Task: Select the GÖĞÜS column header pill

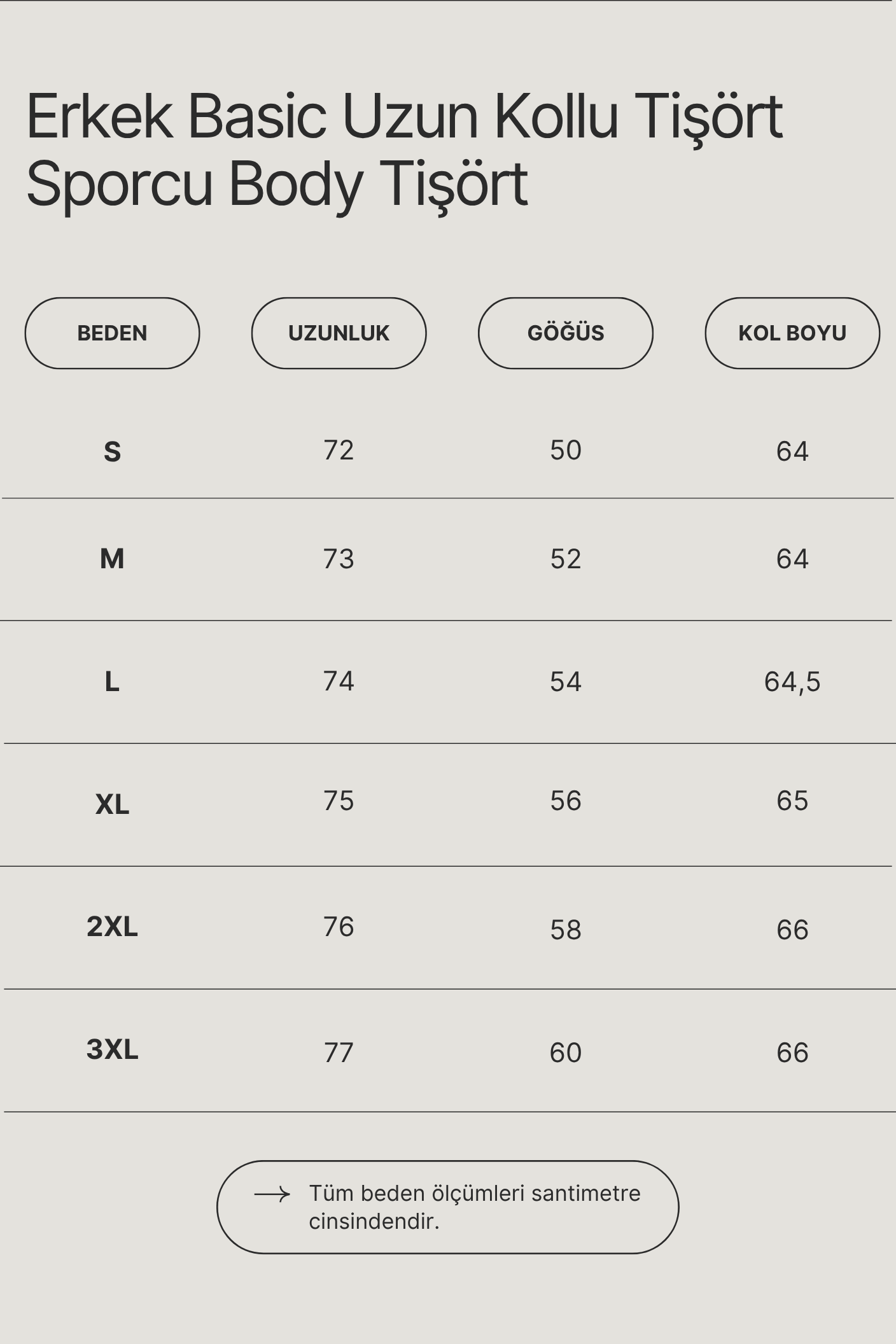Action: pyautogui.click(x=565, y=333)
